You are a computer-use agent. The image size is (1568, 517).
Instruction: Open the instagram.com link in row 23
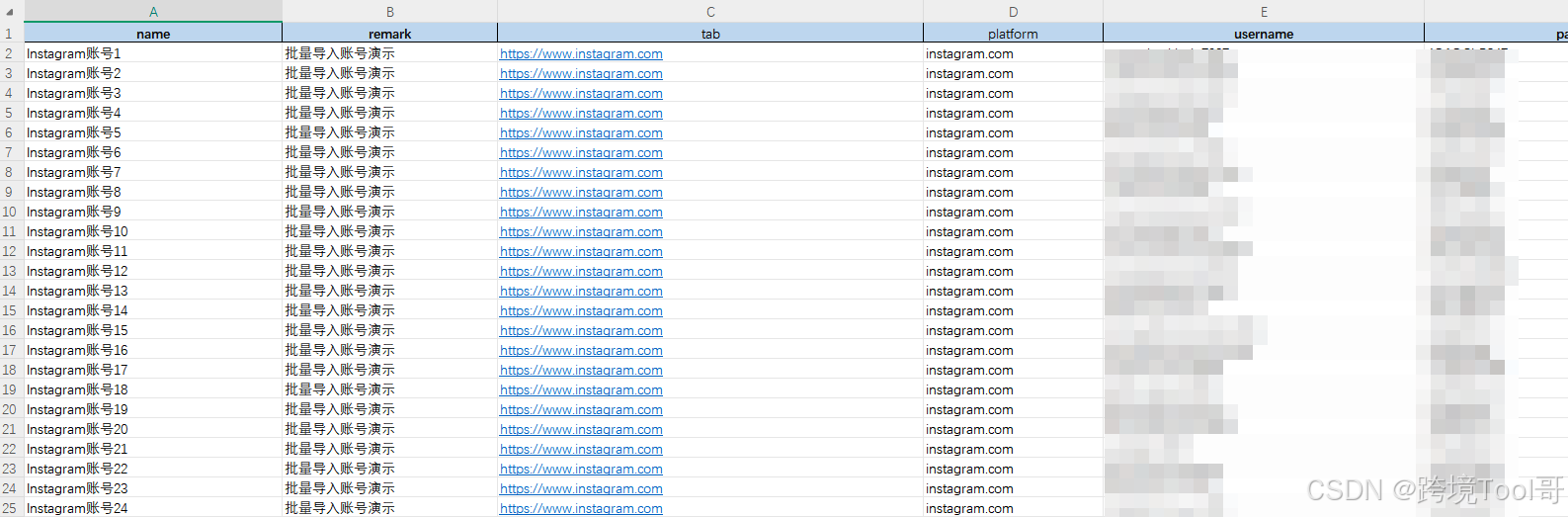pyautogui.click(x=581, y=470)
